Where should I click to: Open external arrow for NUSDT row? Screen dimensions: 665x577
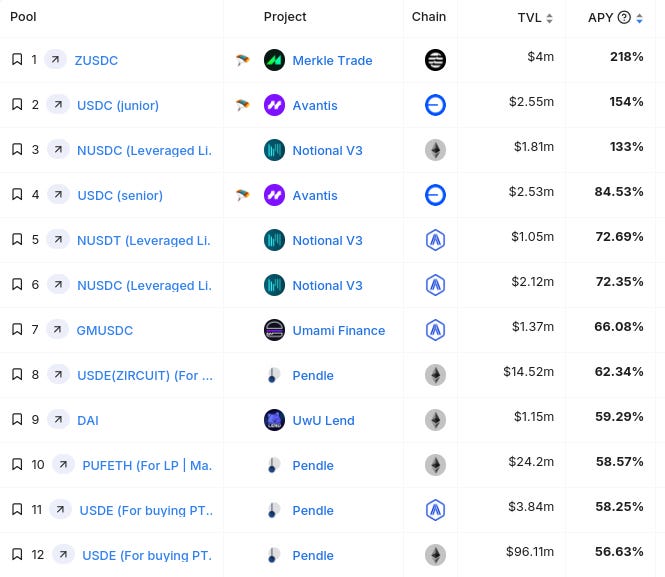pyautogui.click(x=58, y=240)
